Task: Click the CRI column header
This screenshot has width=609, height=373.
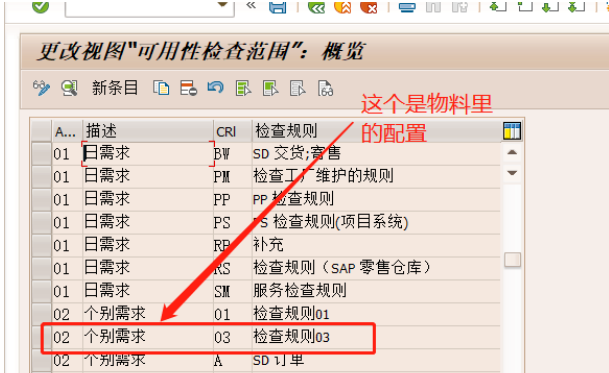Action: (232, 131)
